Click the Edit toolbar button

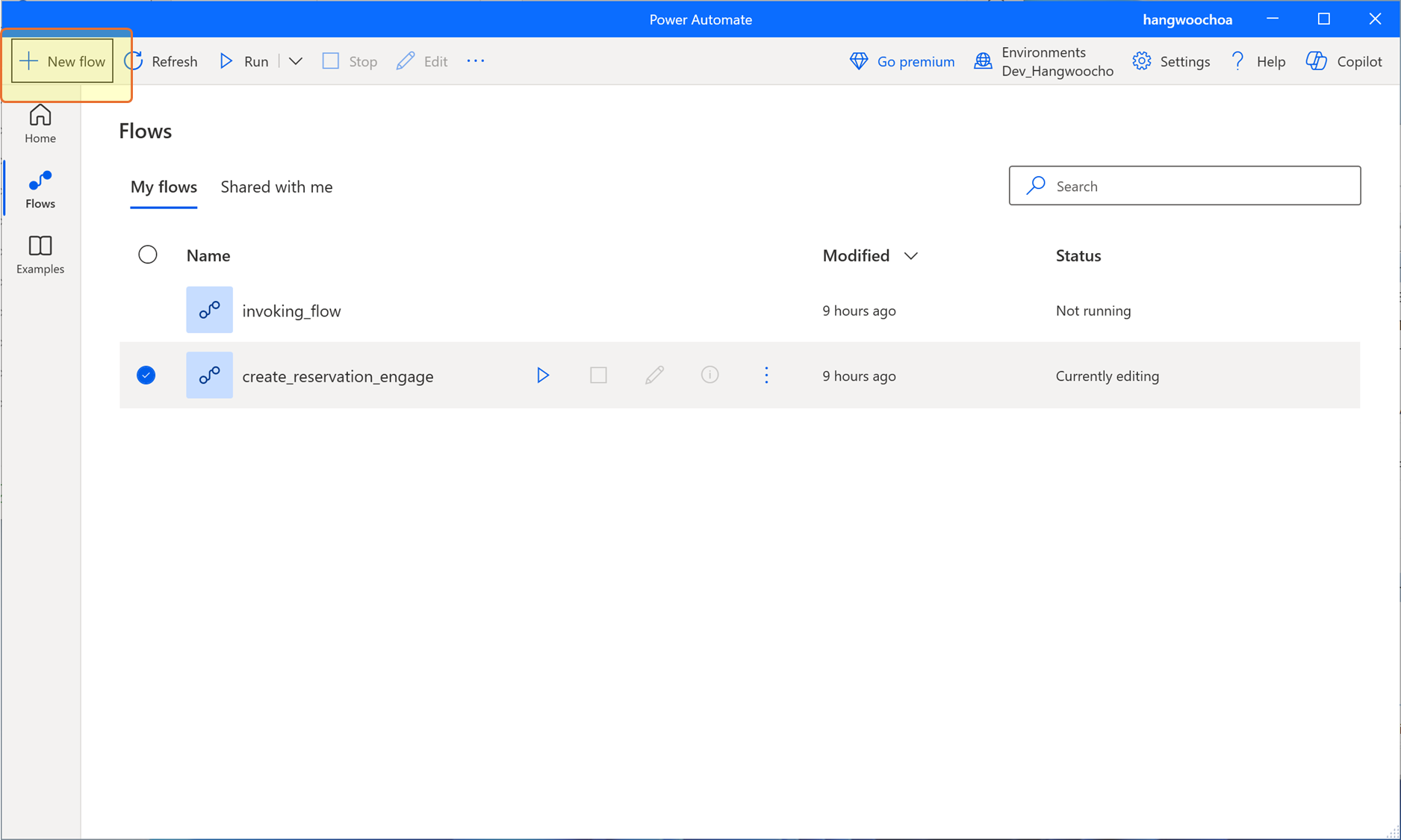click(x=422, y=61)
